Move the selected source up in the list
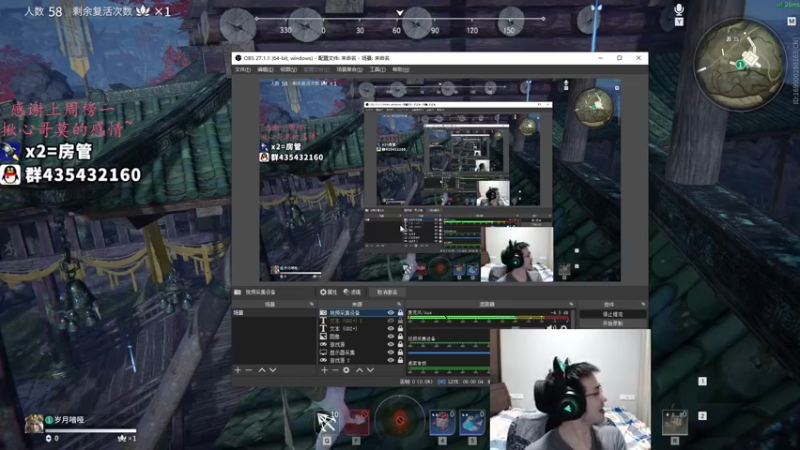The width and height of the screenshot is (800, 450). pos(359,370)
